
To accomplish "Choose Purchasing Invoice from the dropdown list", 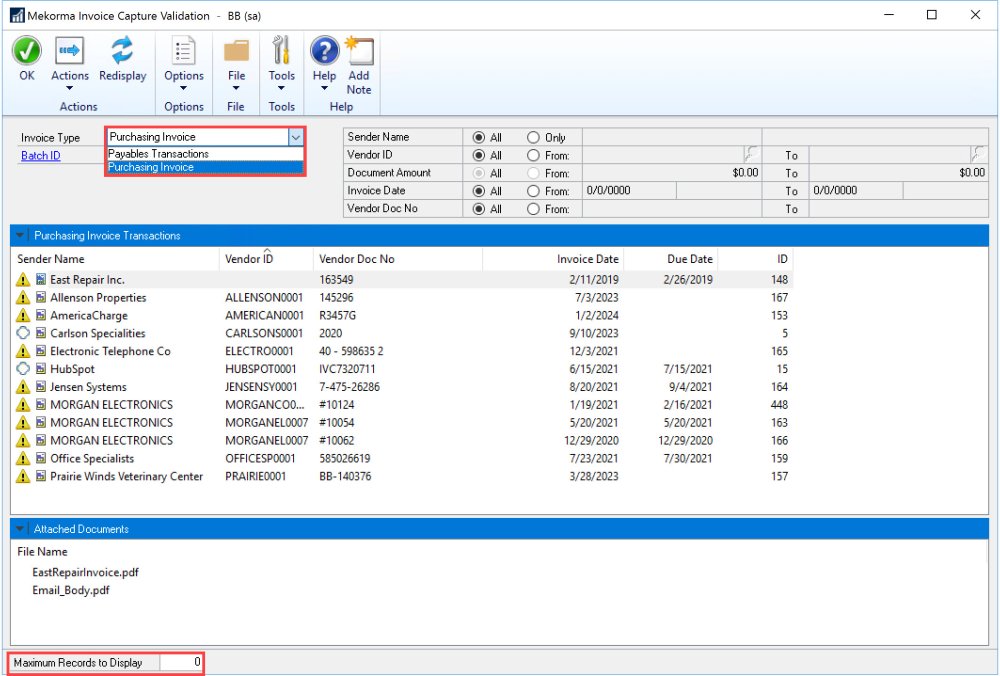I will tap(152, 167).
